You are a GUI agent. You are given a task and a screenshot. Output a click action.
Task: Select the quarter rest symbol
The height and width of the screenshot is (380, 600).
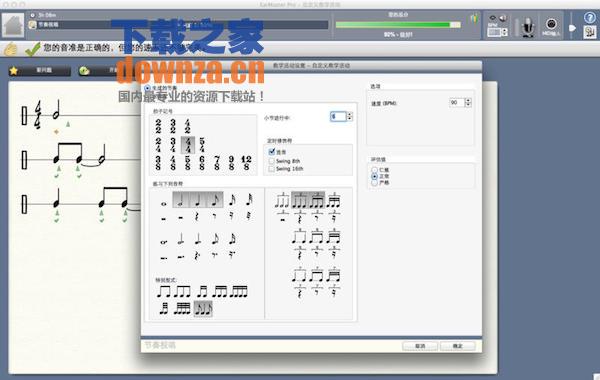(x=197, y=217)
